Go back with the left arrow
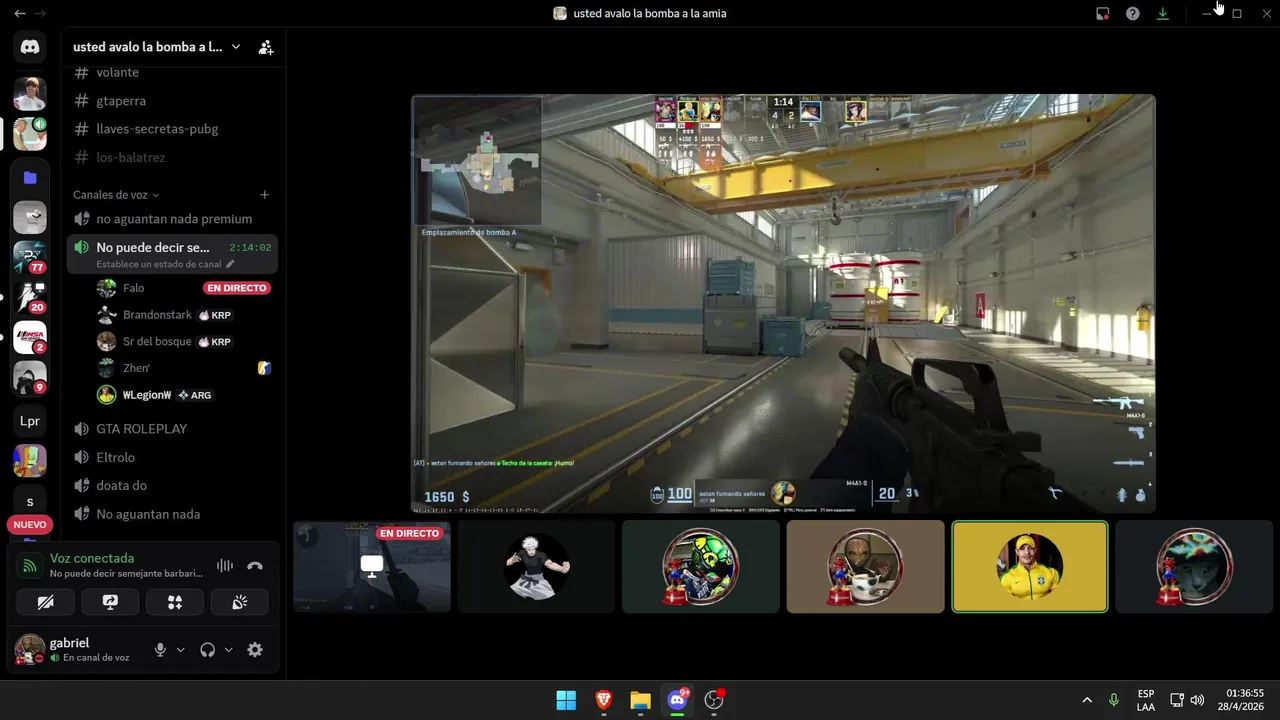 [x=20, y=13]
